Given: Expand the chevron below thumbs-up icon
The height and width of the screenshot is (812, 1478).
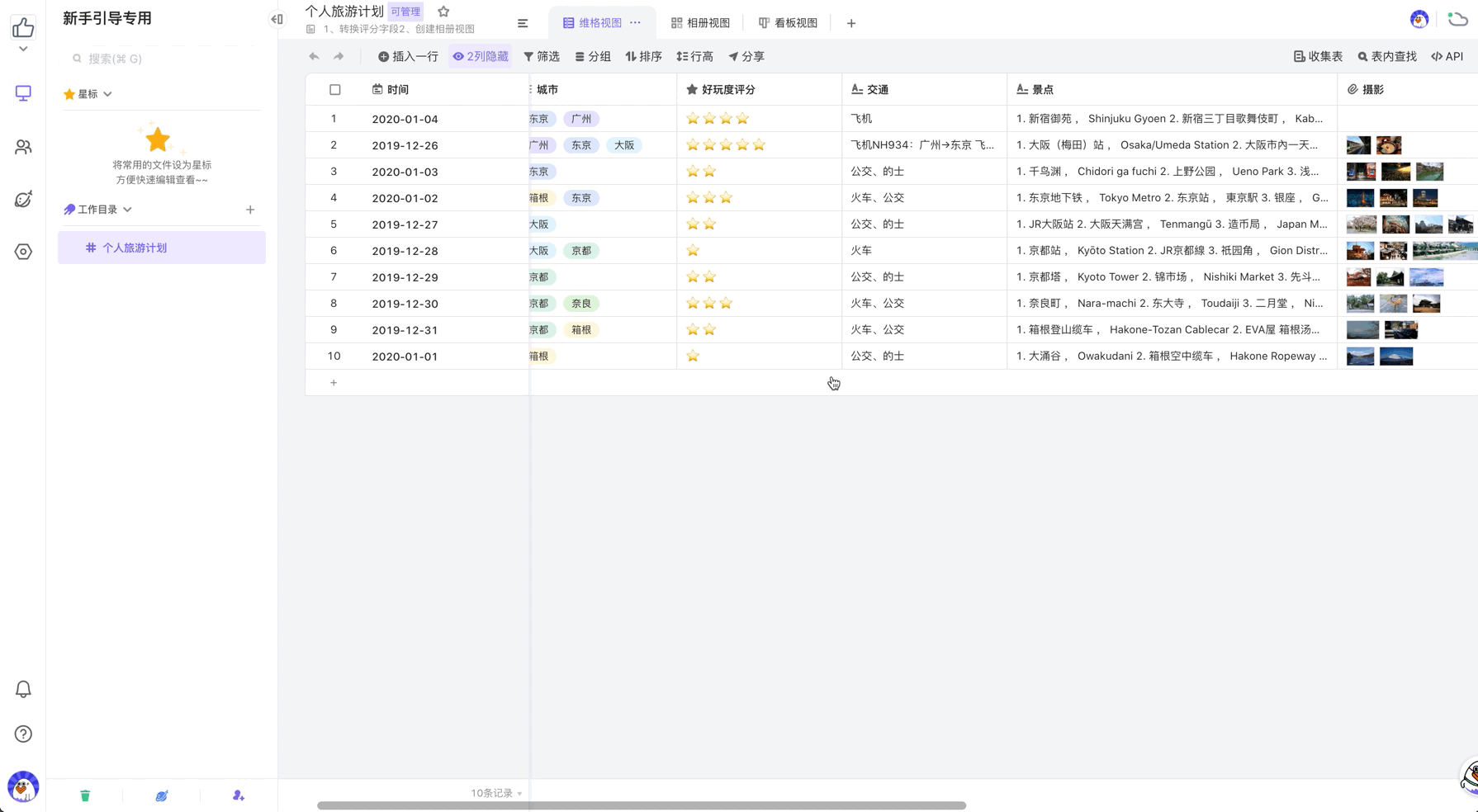Looking at the screenshot, I should [23, 50].
